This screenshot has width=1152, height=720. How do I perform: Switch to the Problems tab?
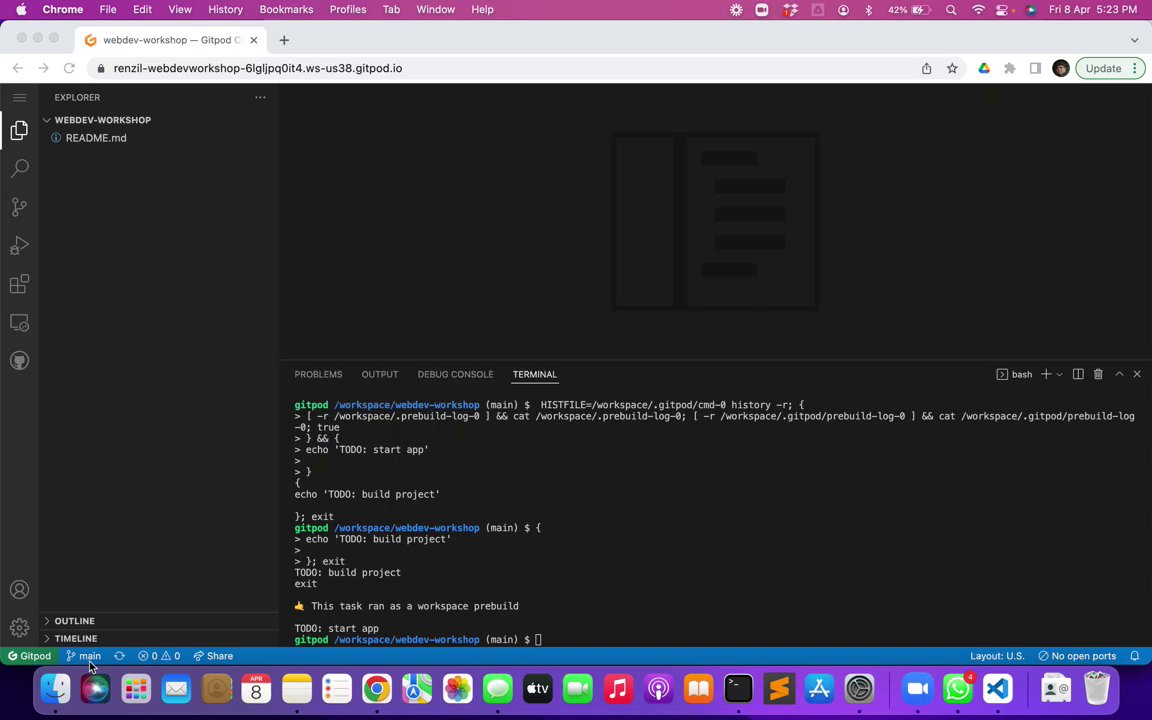tap(318, 374)
